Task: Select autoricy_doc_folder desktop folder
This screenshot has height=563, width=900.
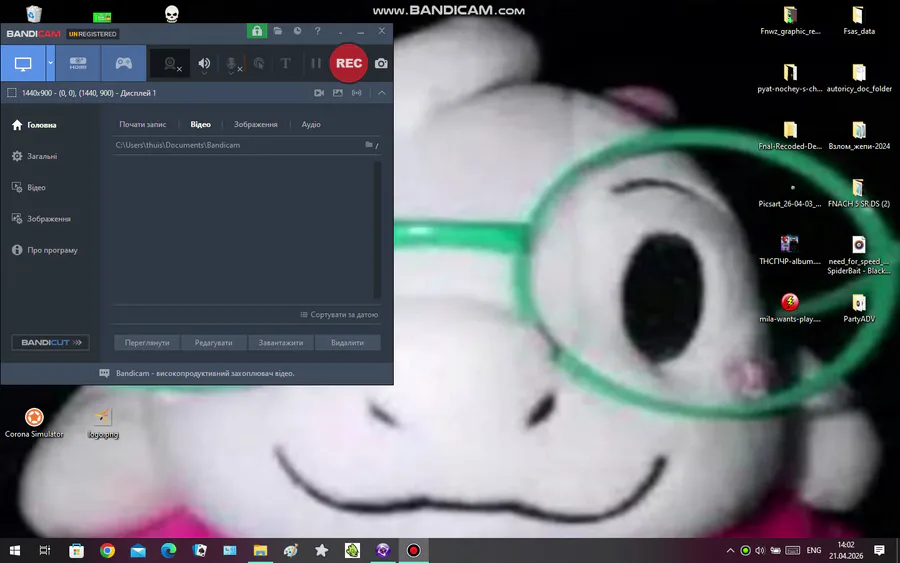Action: tap(859, 78)
